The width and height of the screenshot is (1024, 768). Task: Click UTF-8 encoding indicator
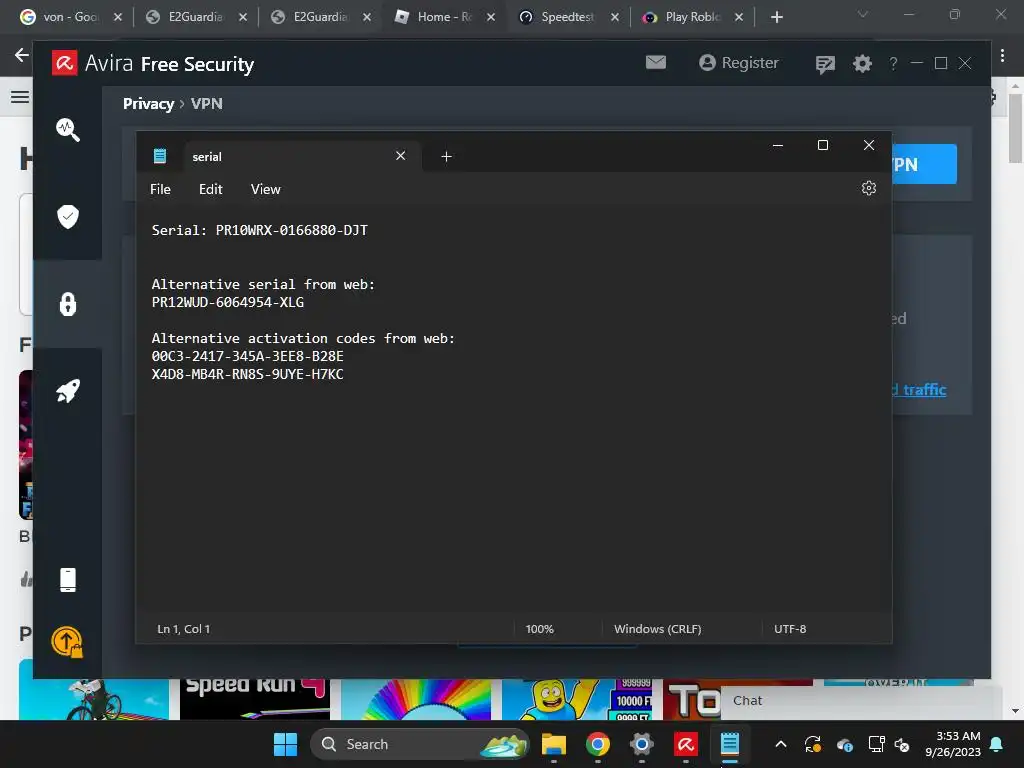click(790, 629)
